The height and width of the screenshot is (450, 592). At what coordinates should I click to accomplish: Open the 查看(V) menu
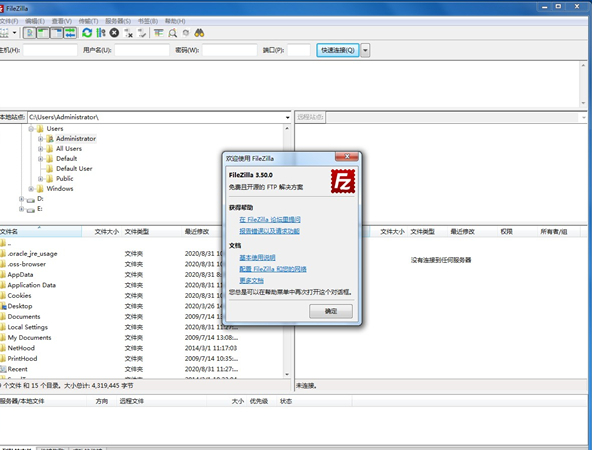[62, 21]
